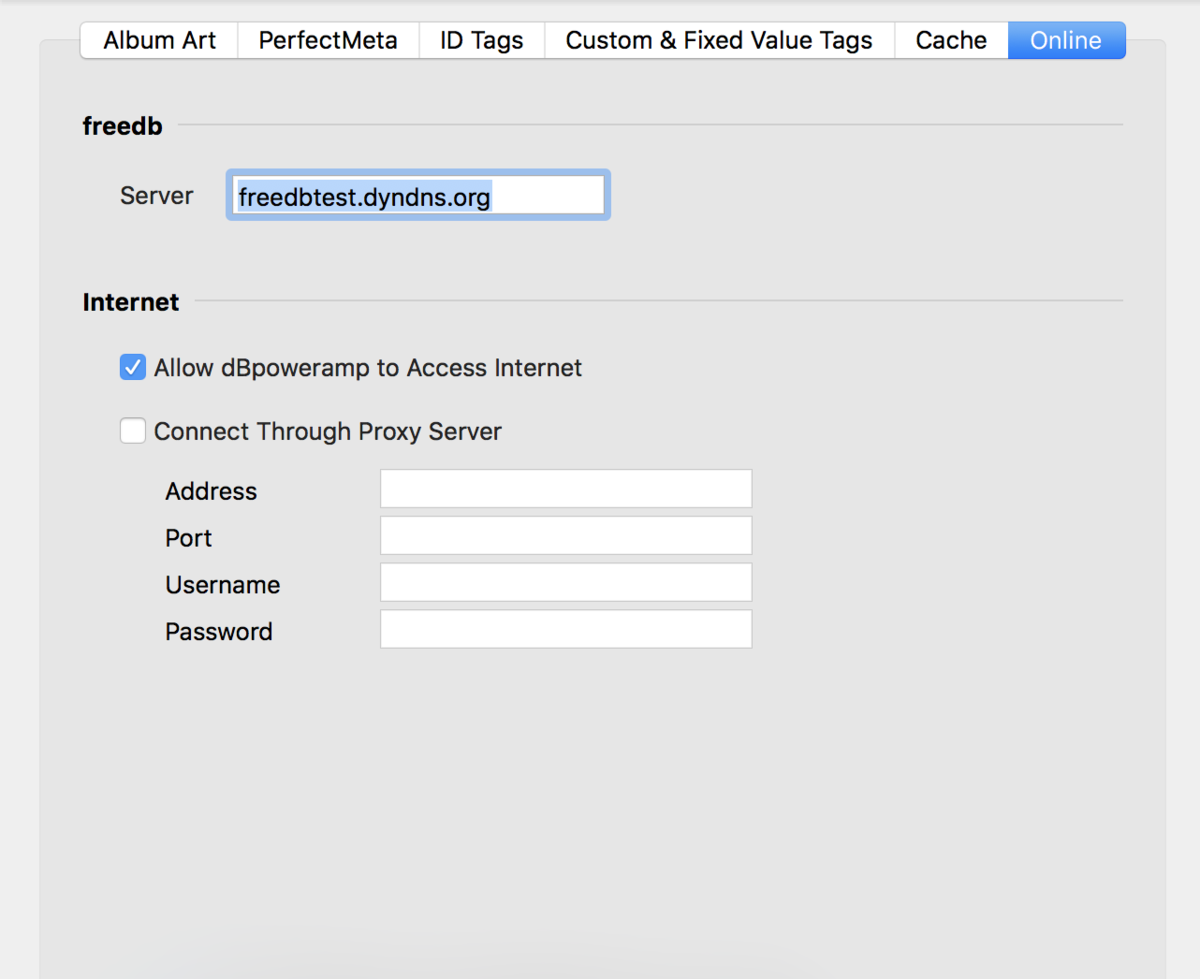Click the Internet section heading
The height and width of the screenshot is (979, 1200).
pos(130,301)
